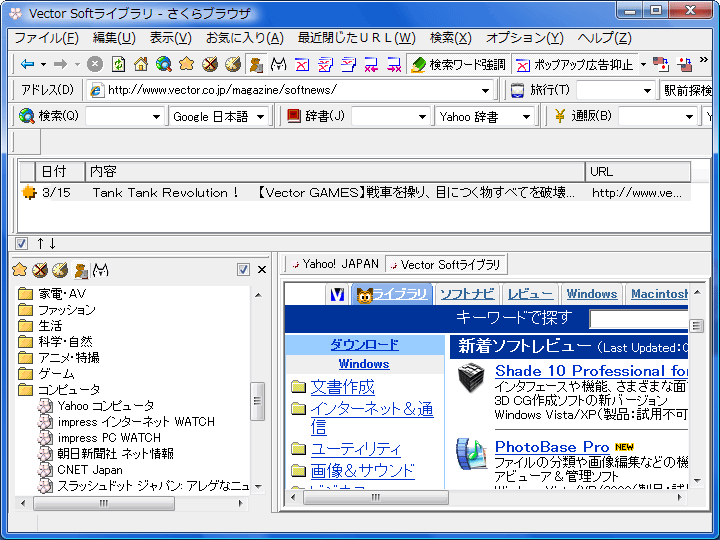Toggle the checkbox next to the up/down arrows

[21, 243]
